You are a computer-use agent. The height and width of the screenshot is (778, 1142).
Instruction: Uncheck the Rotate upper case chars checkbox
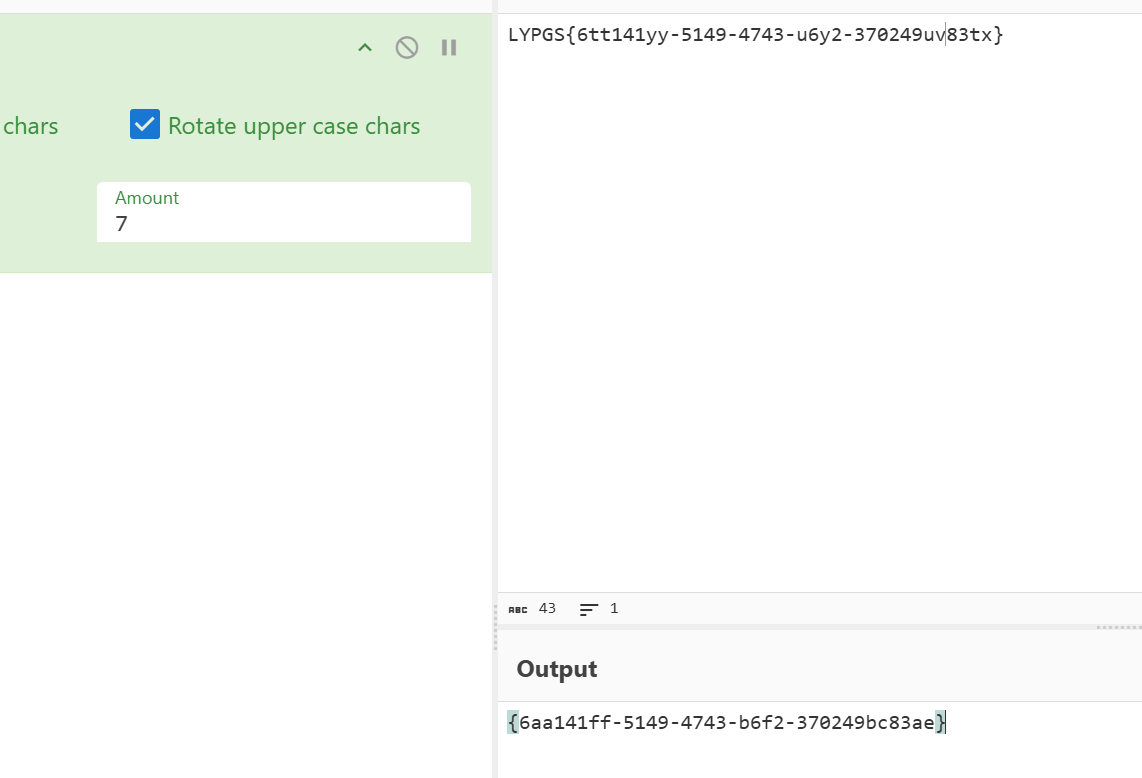pos(145,125)
